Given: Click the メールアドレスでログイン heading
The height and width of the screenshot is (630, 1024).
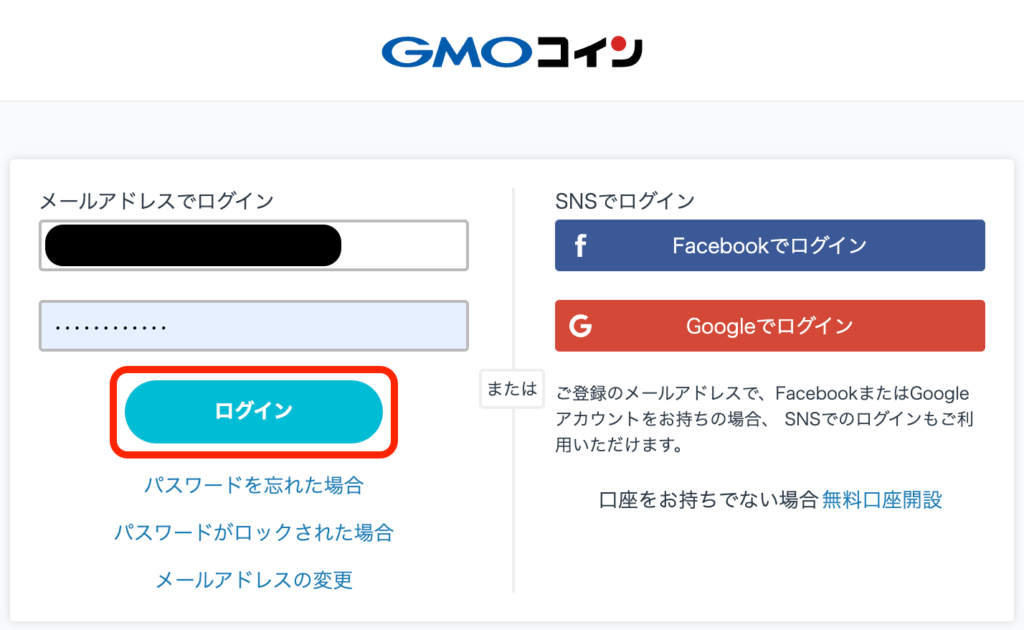Looking at the screenshot, I should (x=157, y=201).
